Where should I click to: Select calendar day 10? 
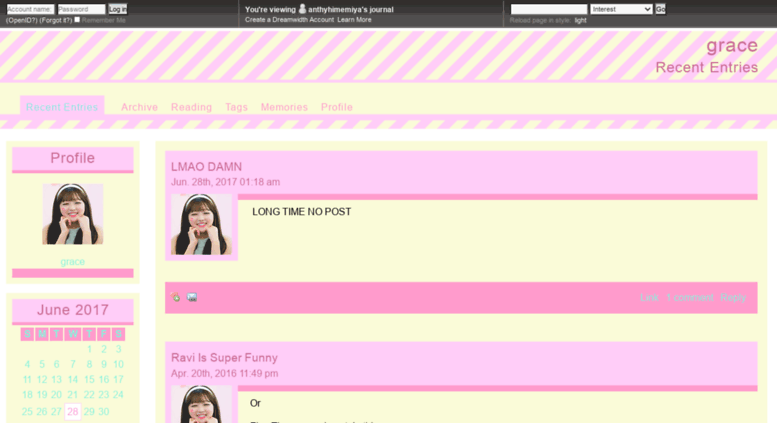pyautogui.click(x=118, y=365)
